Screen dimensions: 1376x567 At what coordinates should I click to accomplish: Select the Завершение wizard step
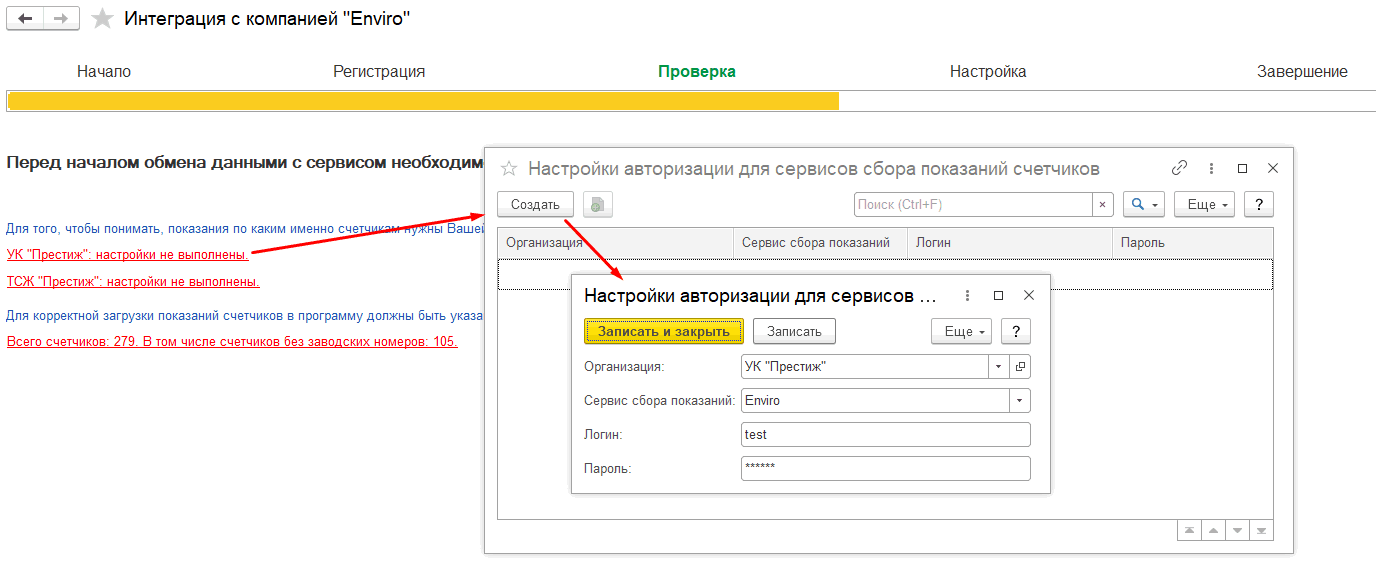[1302, 72]
